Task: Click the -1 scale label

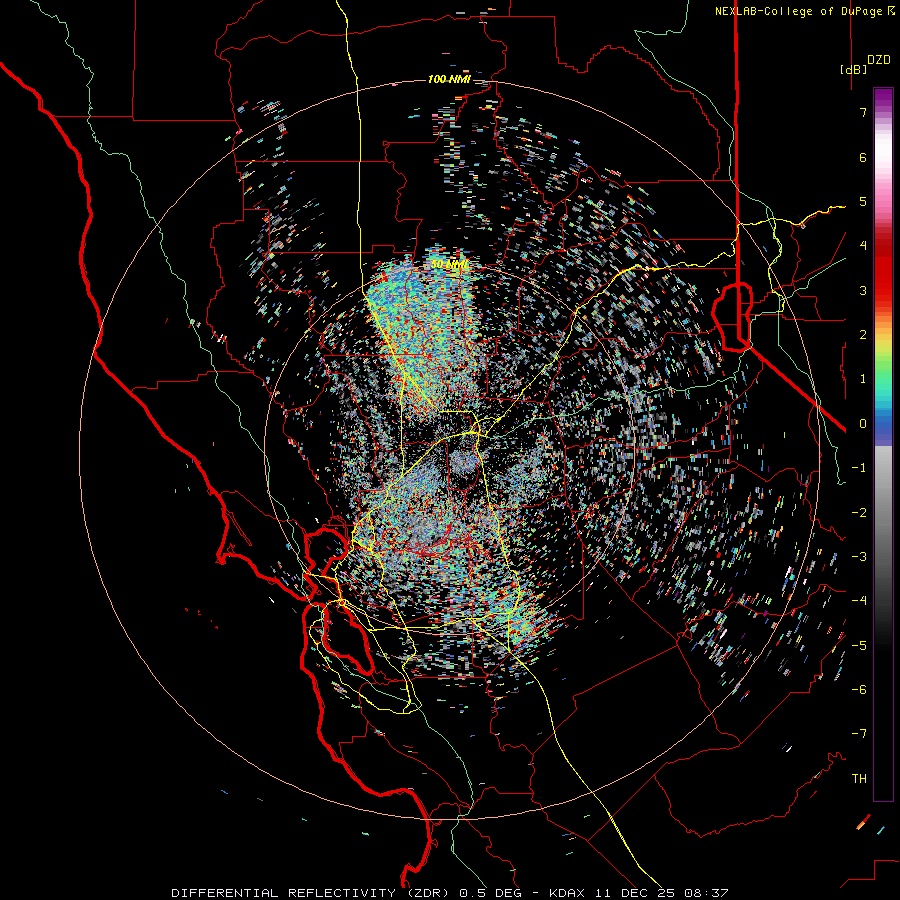Action: pyautogui.click(x=859, y=468)
